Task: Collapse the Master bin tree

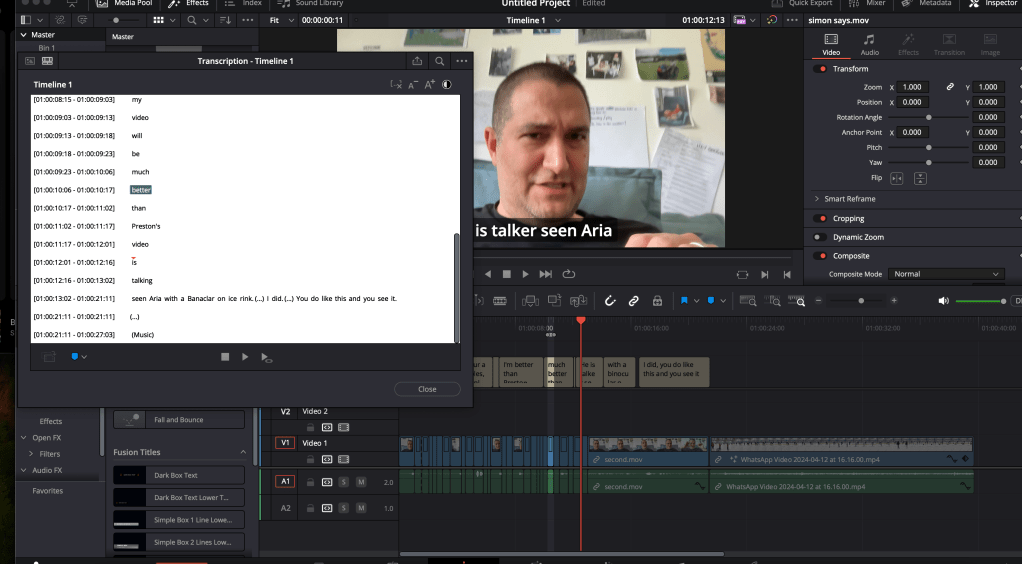Action: [x=23, y=35]
